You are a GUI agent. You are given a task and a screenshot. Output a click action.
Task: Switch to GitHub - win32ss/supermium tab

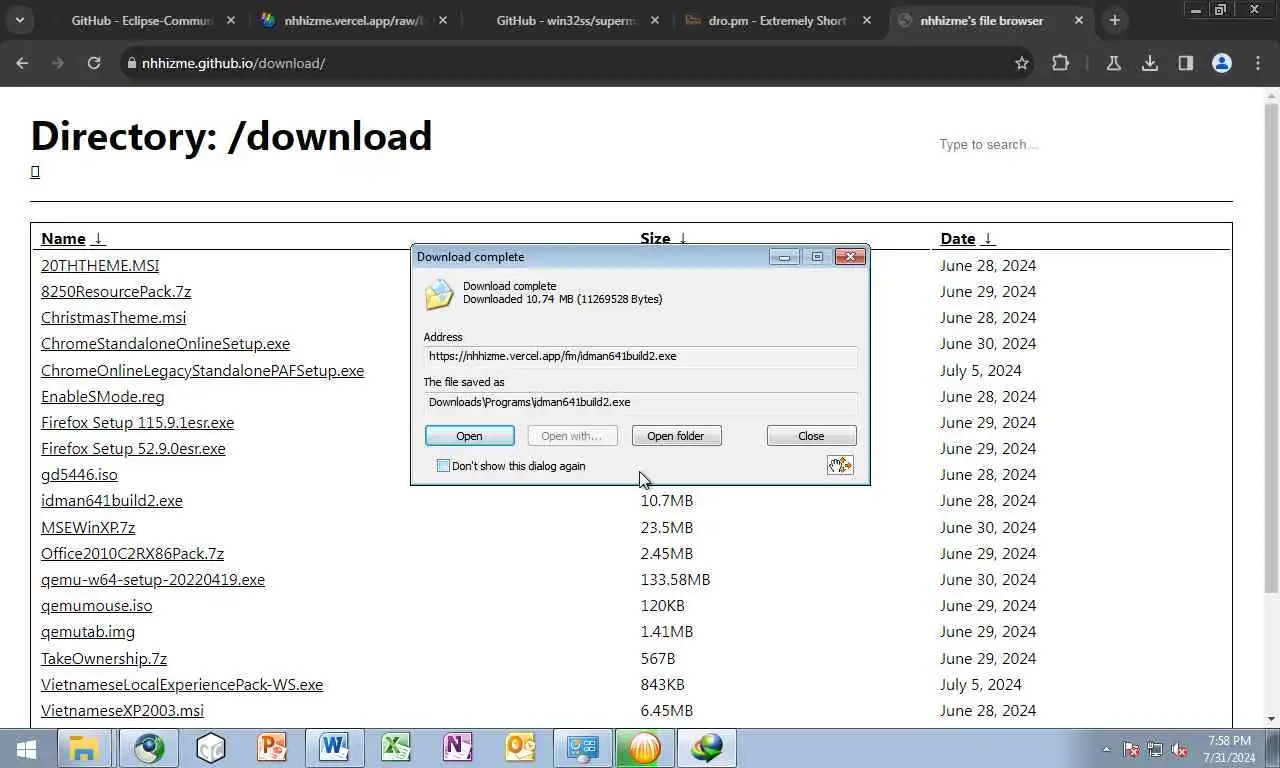(x=565, y=20)
